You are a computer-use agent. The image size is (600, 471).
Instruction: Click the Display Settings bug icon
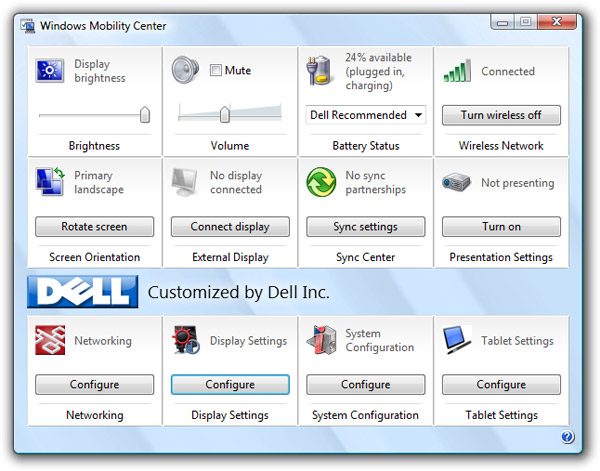(x=186, y=340)
